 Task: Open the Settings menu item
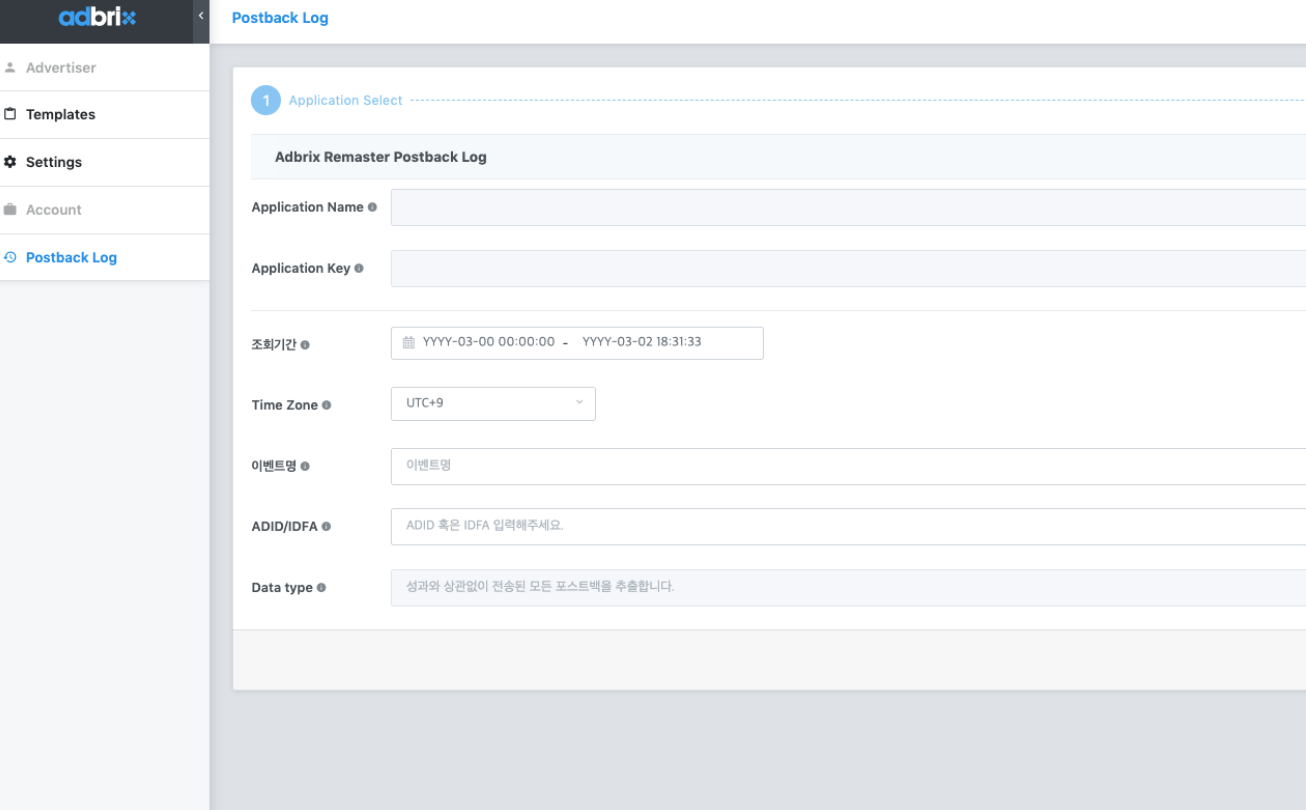coord(104,162)
